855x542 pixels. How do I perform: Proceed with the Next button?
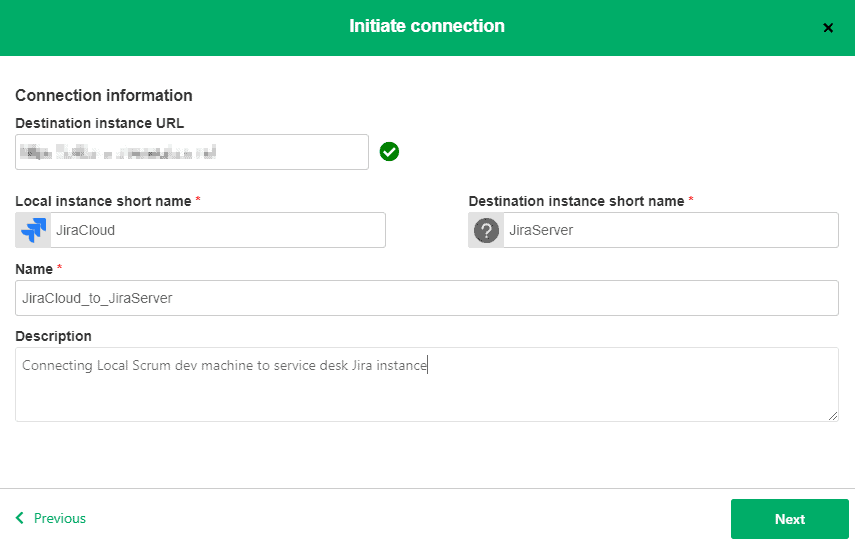pyautogui.click(x=790, y=519)
